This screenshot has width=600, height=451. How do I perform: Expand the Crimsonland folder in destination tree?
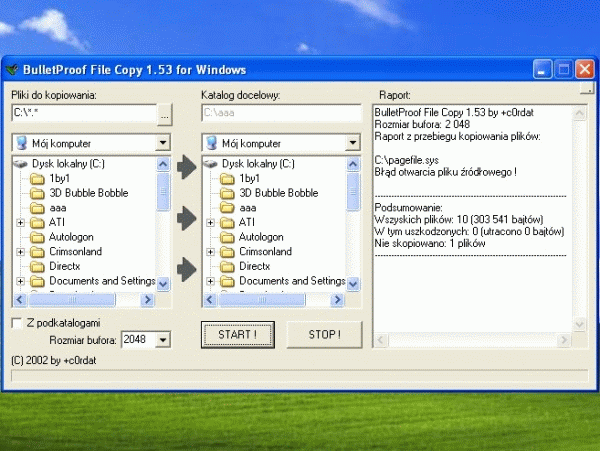point(210,252)
